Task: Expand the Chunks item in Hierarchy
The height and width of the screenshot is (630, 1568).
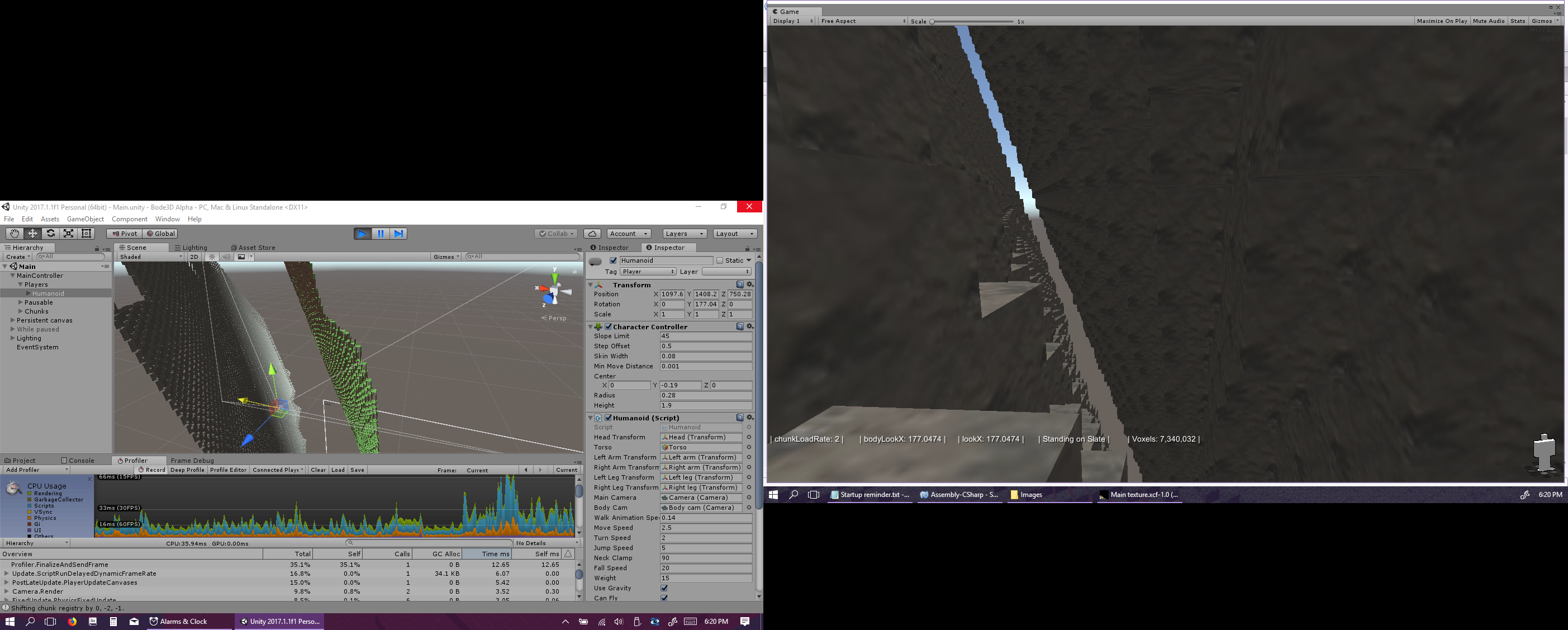Action: pyautogui.click(x=20, y=311)
